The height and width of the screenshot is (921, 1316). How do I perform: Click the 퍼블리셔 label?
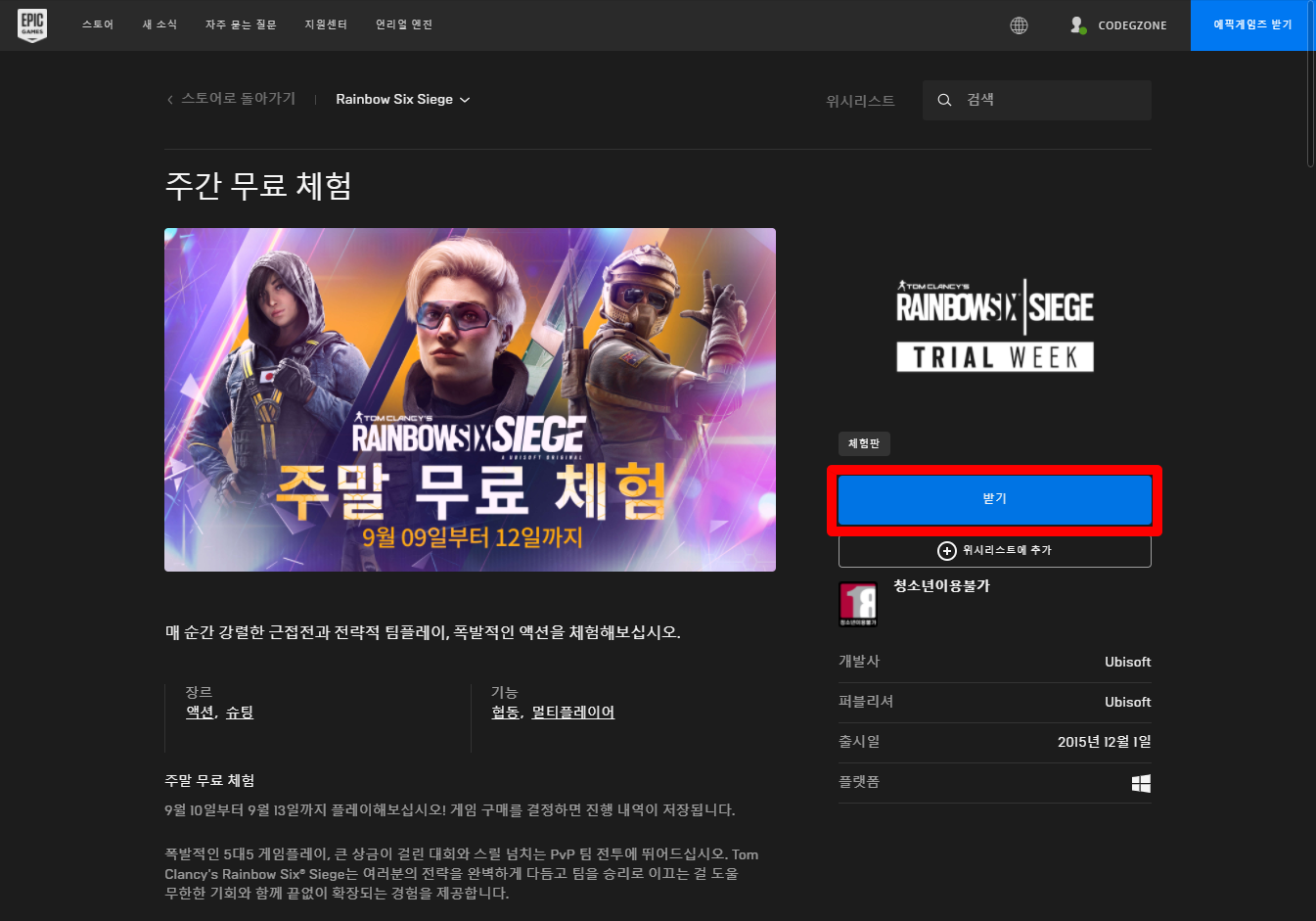[x=866, y=702]
